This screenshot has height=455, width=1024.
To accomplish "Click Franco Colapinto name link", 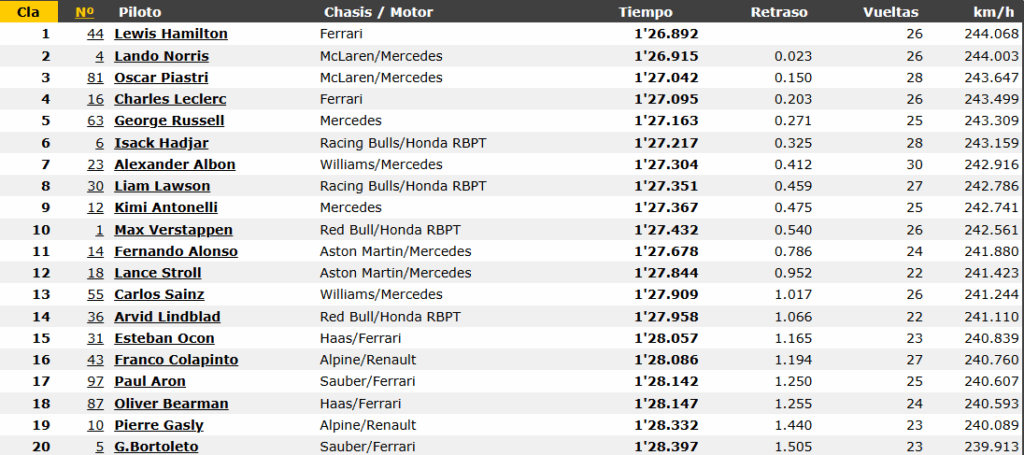I will [x=176, y=360].
